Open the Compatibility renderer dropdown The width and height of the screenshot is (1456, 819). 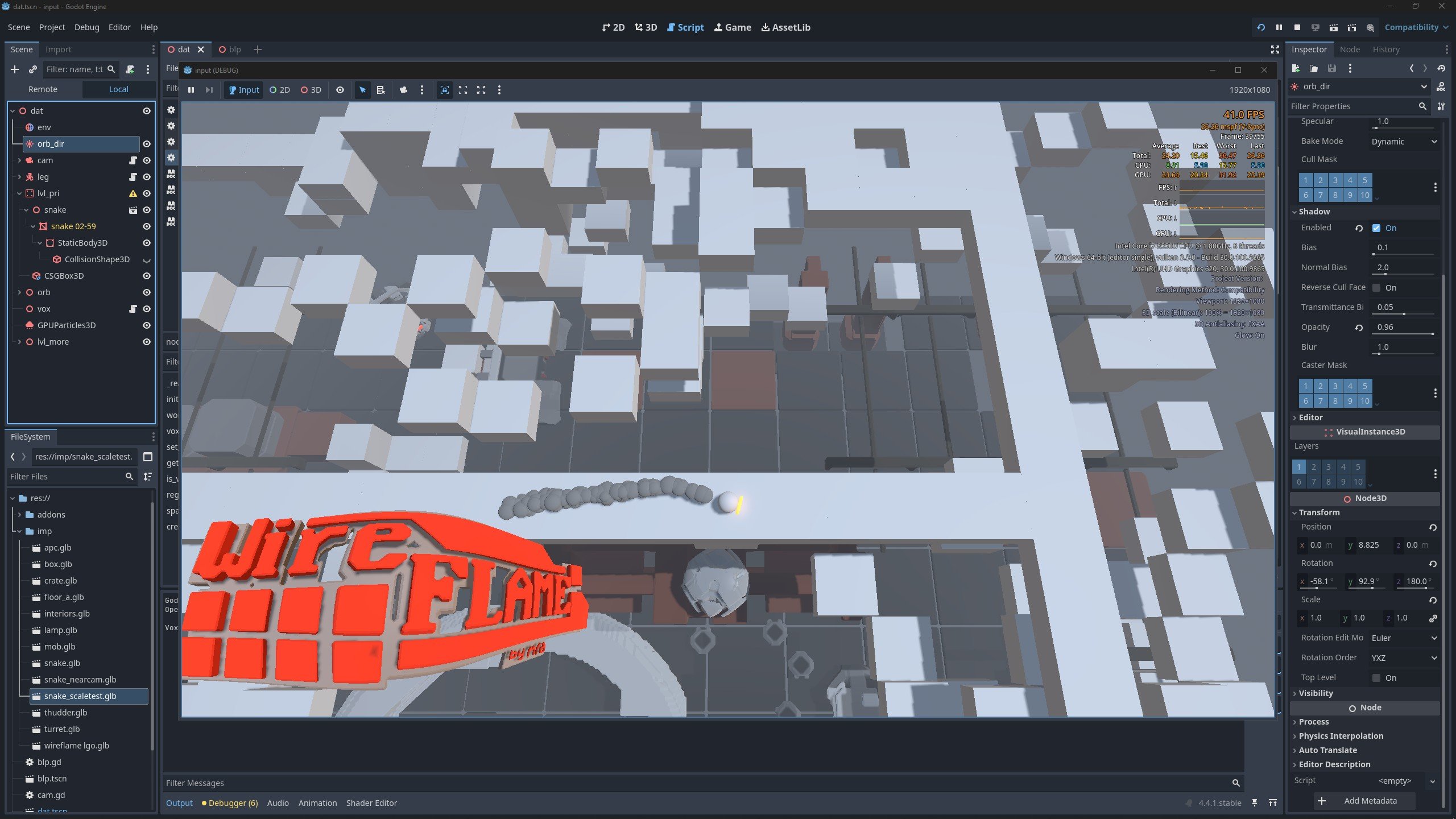coord(1416,27)
